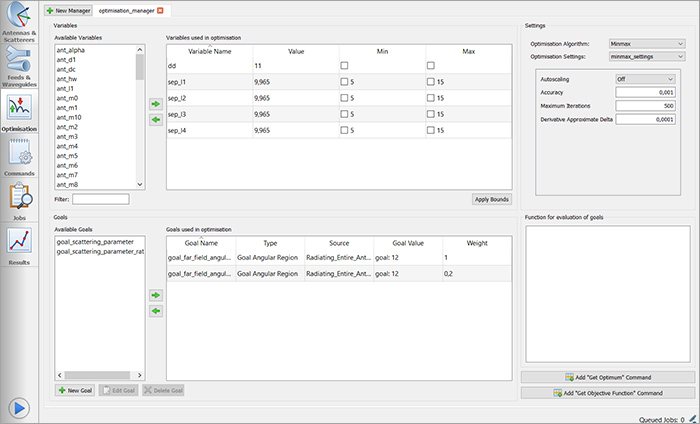Open the Autoscaling dropdown

(646, 78)
